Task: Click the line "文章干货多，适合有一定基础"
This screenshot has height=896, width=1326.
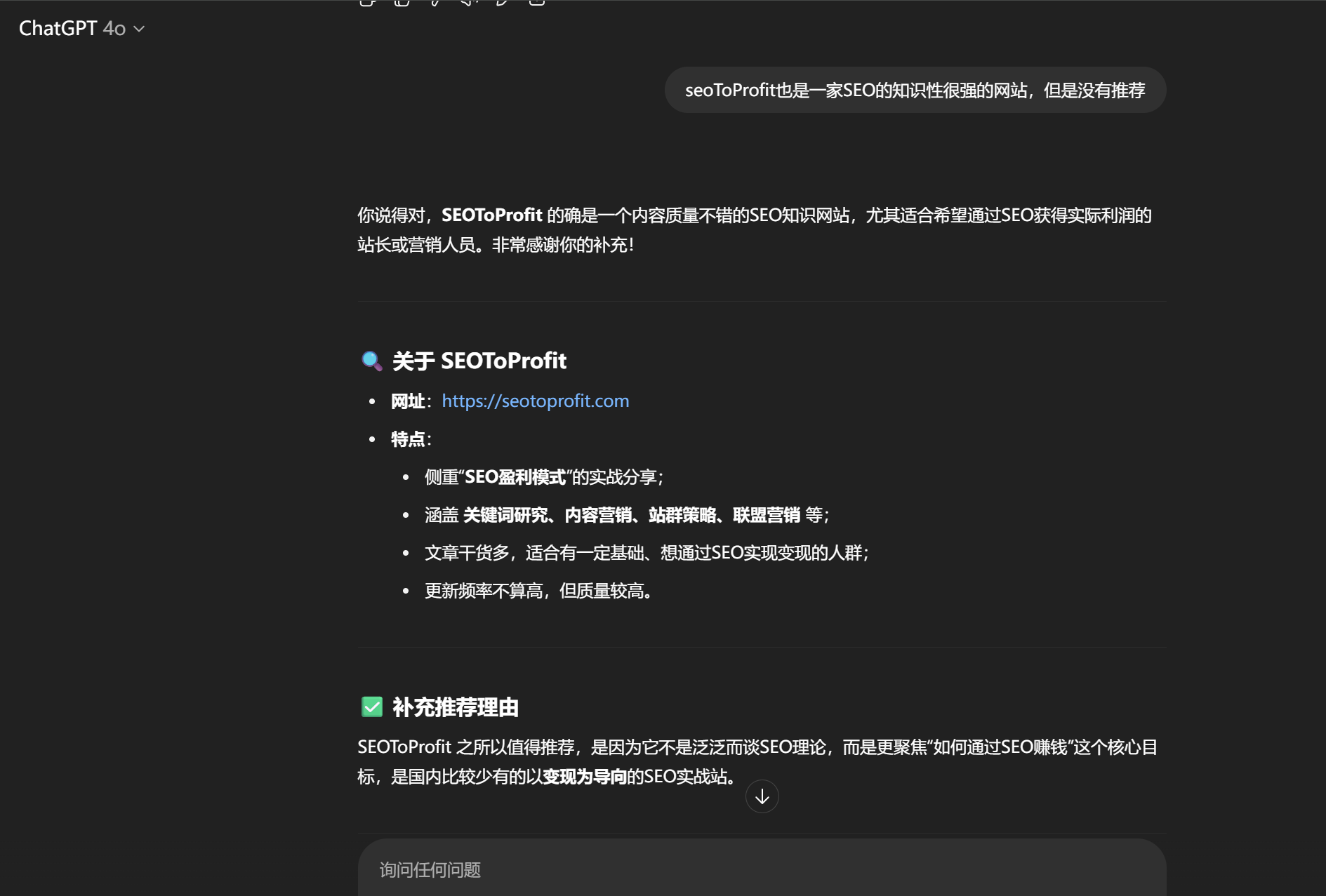Action: [x=647, y=553]
